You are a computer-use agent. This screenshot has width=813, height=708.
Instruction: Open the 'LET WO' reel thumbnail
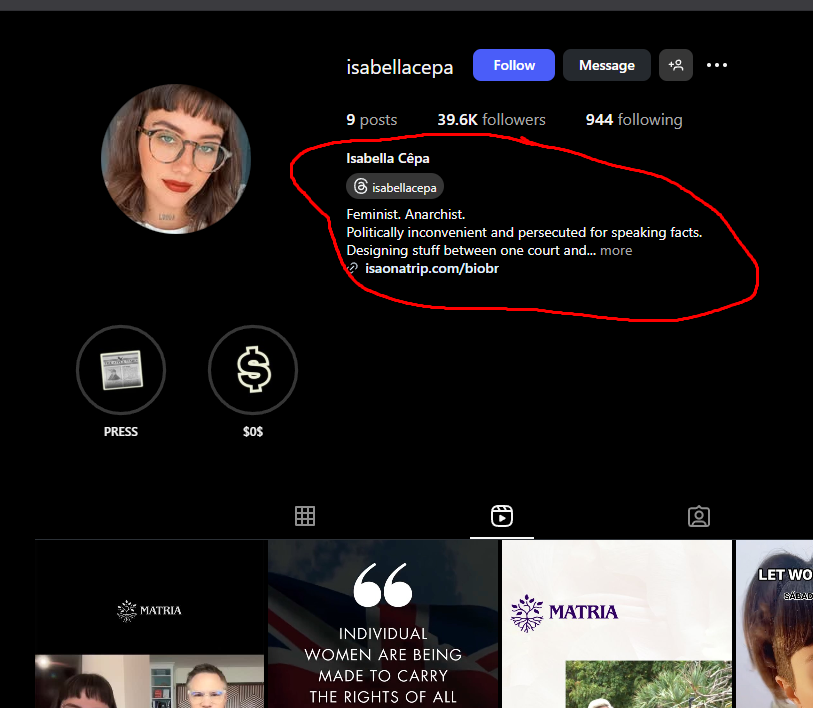775,624
